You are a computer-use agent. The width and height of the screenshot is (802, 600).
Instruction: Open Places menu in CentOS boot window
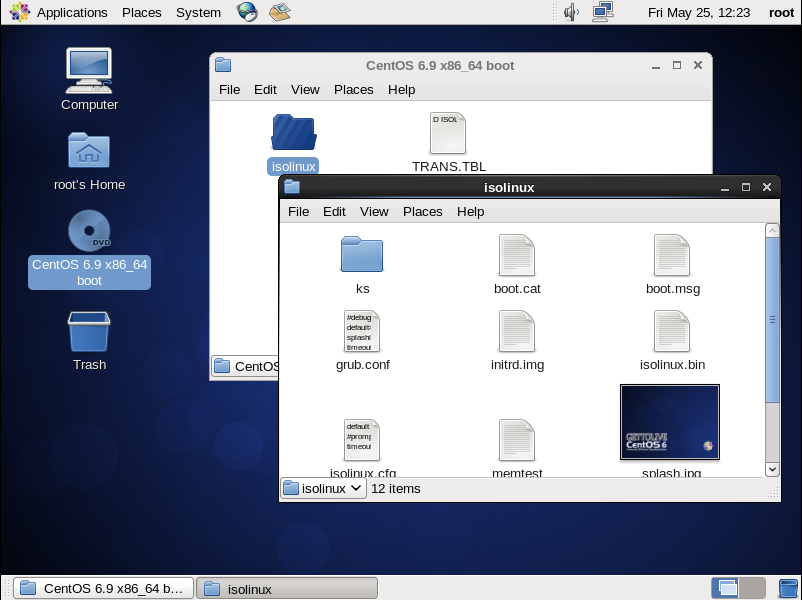point(353,90)
